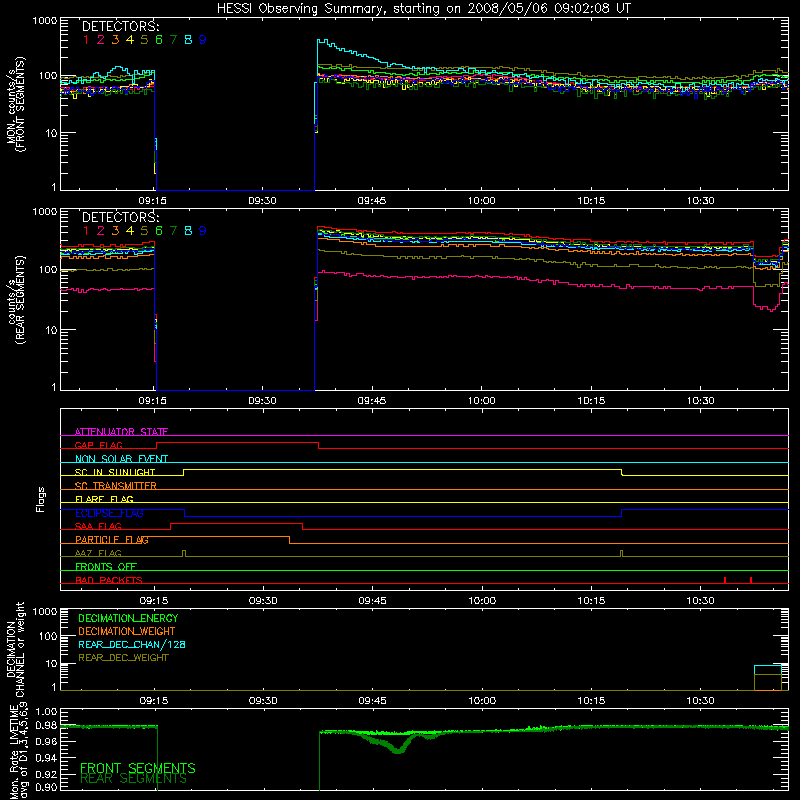Click DETECTORS: label in front segments panel

tap(121, 27)
